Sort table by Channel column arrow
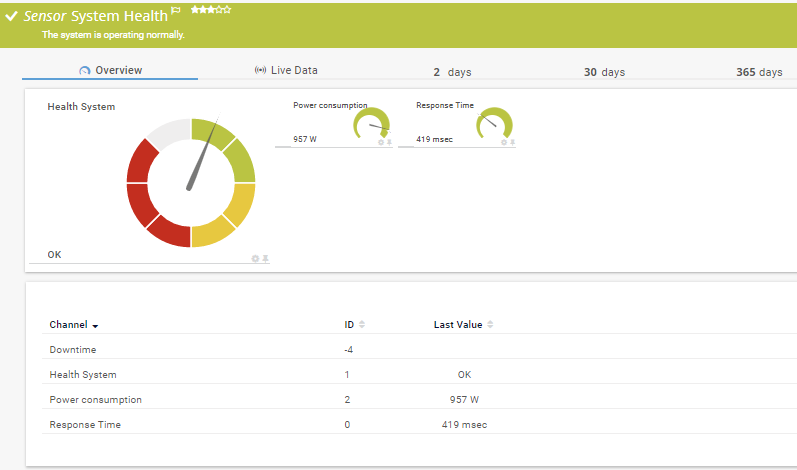This screenshot has height=470, width=797. click(x=95, y=326)
